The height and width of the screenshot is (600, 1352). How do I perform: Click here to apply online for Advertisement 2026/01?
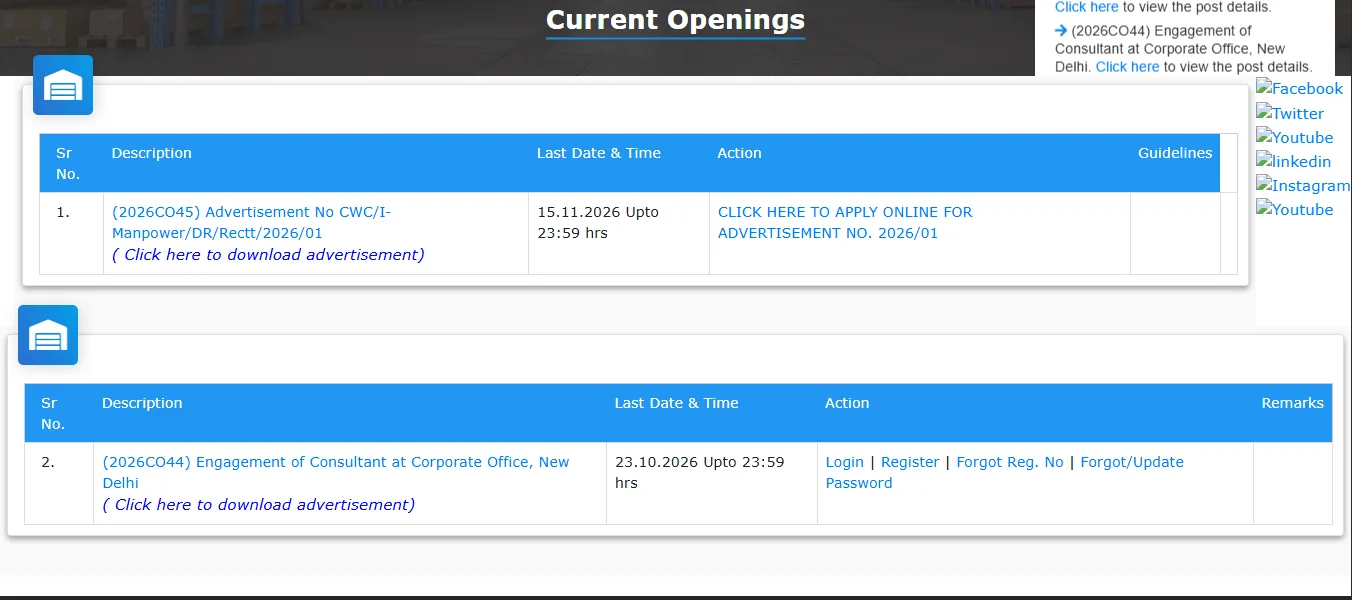tap(845, 222)
